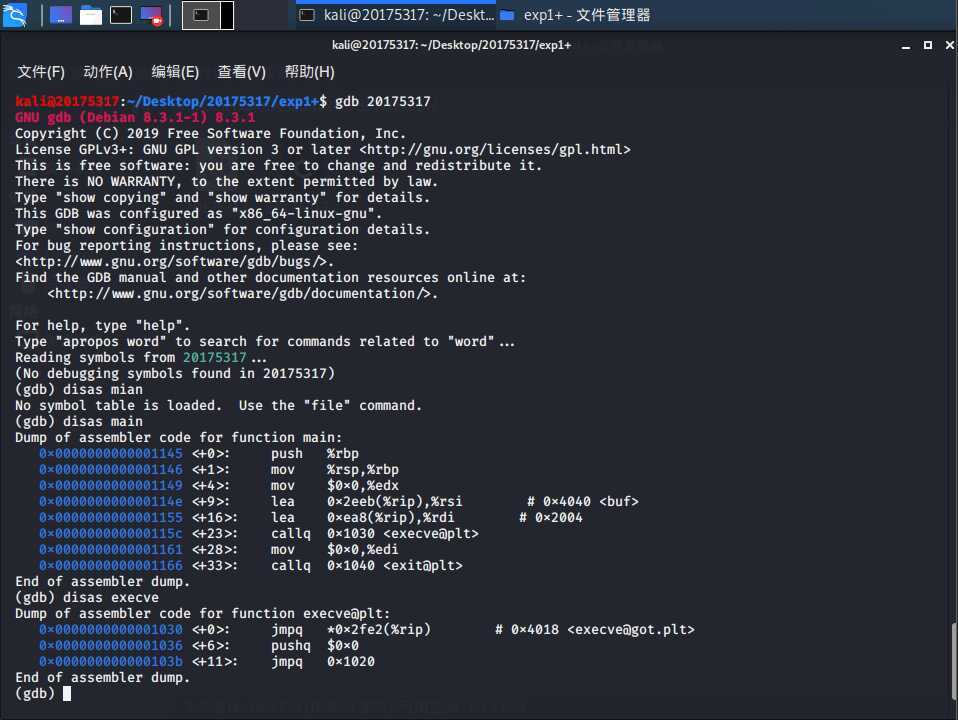Click the address 0x000000000000115c line
The height and width of the screenshot is (720, 958).
click(111, 534)
